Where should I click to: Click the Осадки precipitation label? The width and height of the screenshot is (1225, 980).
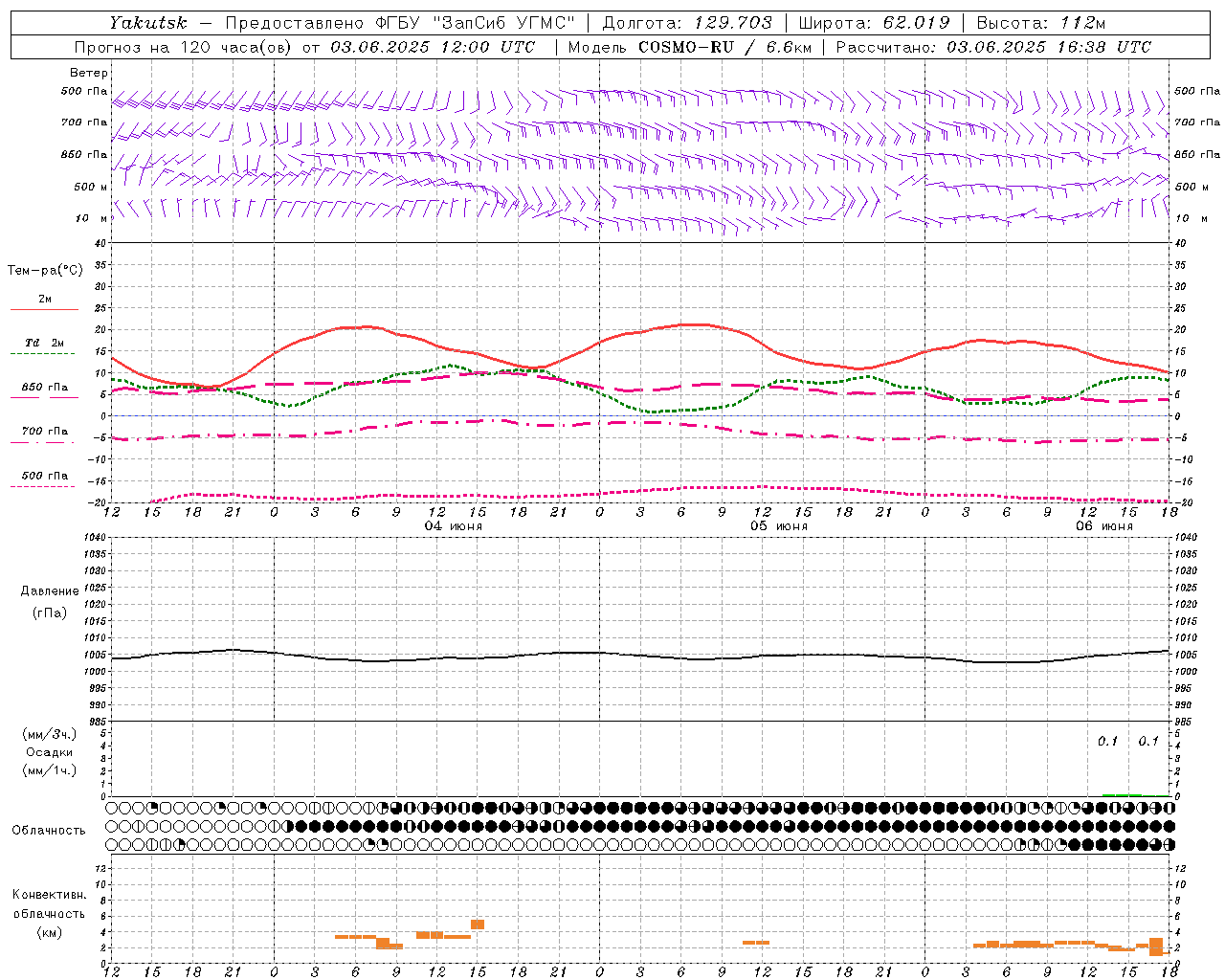tap(50, 752)
